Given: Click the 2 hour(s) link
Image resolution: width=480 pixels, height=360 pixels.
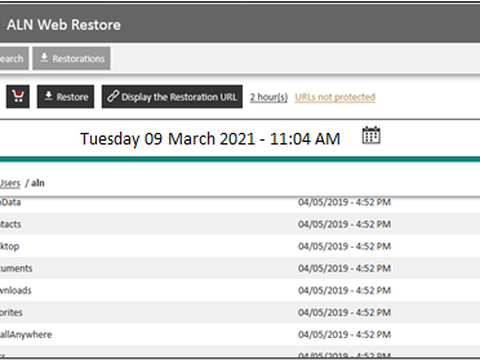Looking at the screenshot, I should pos(269,97).
